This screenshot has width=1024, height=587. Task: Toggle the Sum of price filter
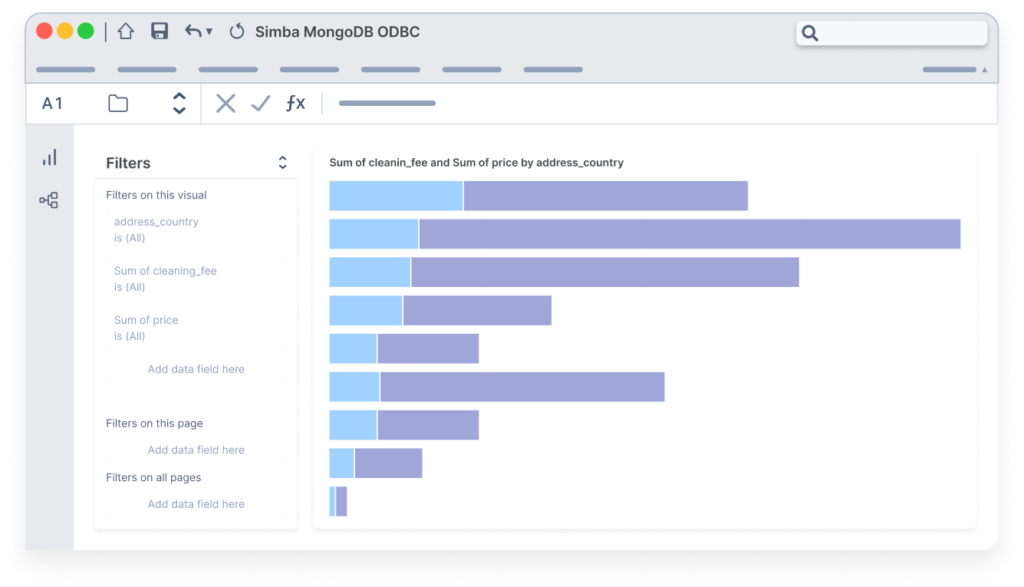195,327
